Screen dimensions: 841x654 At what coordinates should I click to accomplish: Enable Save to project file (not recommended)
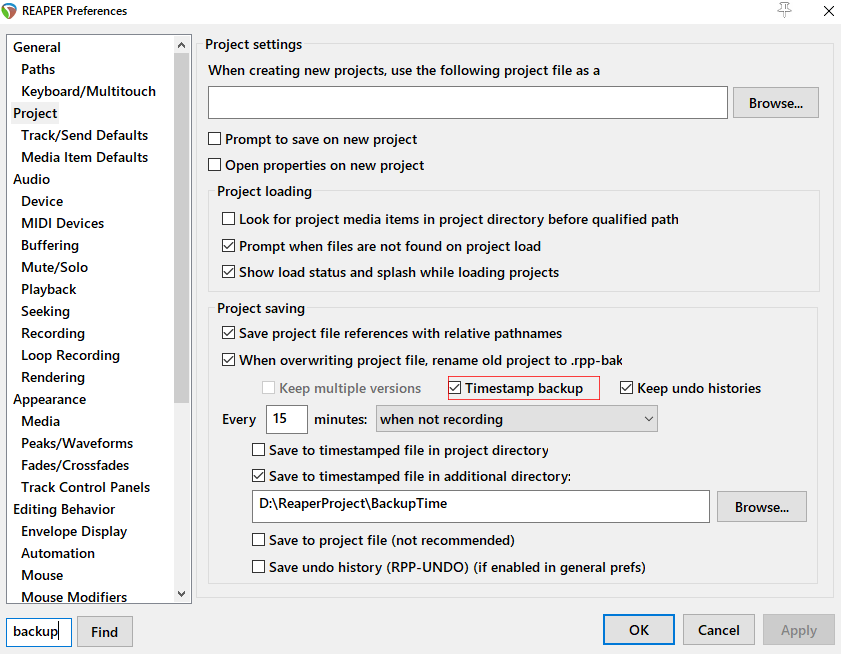259,540
